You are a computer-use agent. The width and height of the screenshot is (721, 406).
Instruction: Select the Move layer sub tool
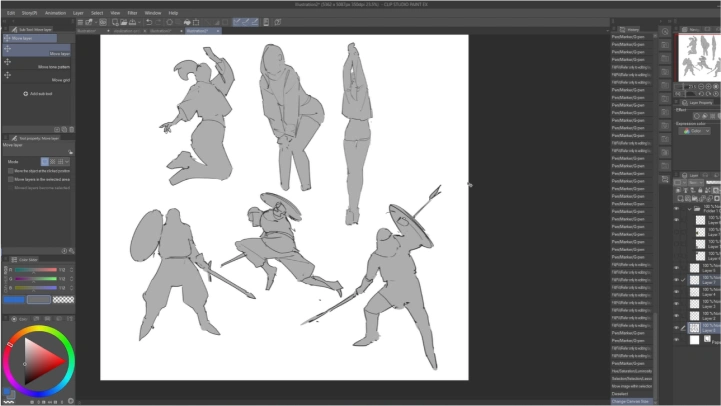click(x=36, y=50)
